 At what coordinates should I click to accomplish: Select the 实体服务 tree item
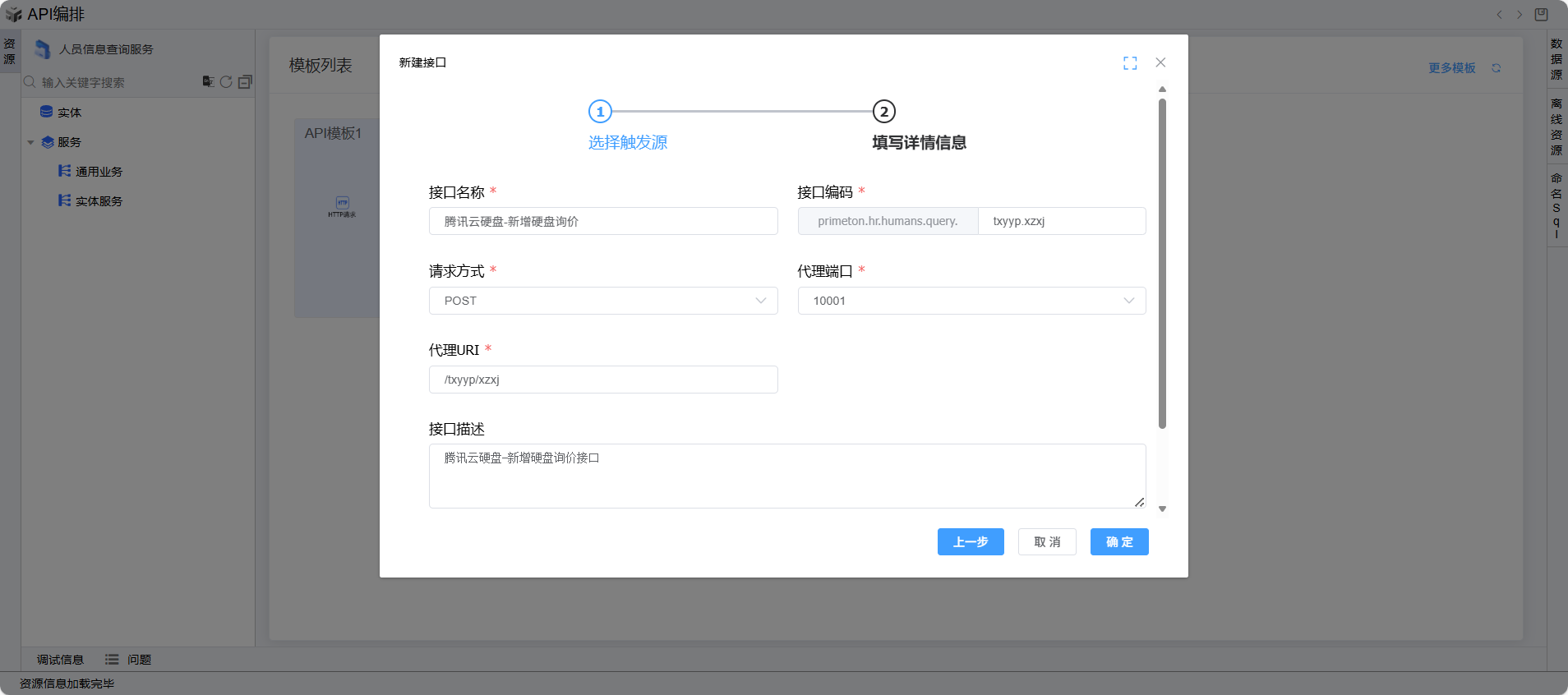(x=99, y=201)
